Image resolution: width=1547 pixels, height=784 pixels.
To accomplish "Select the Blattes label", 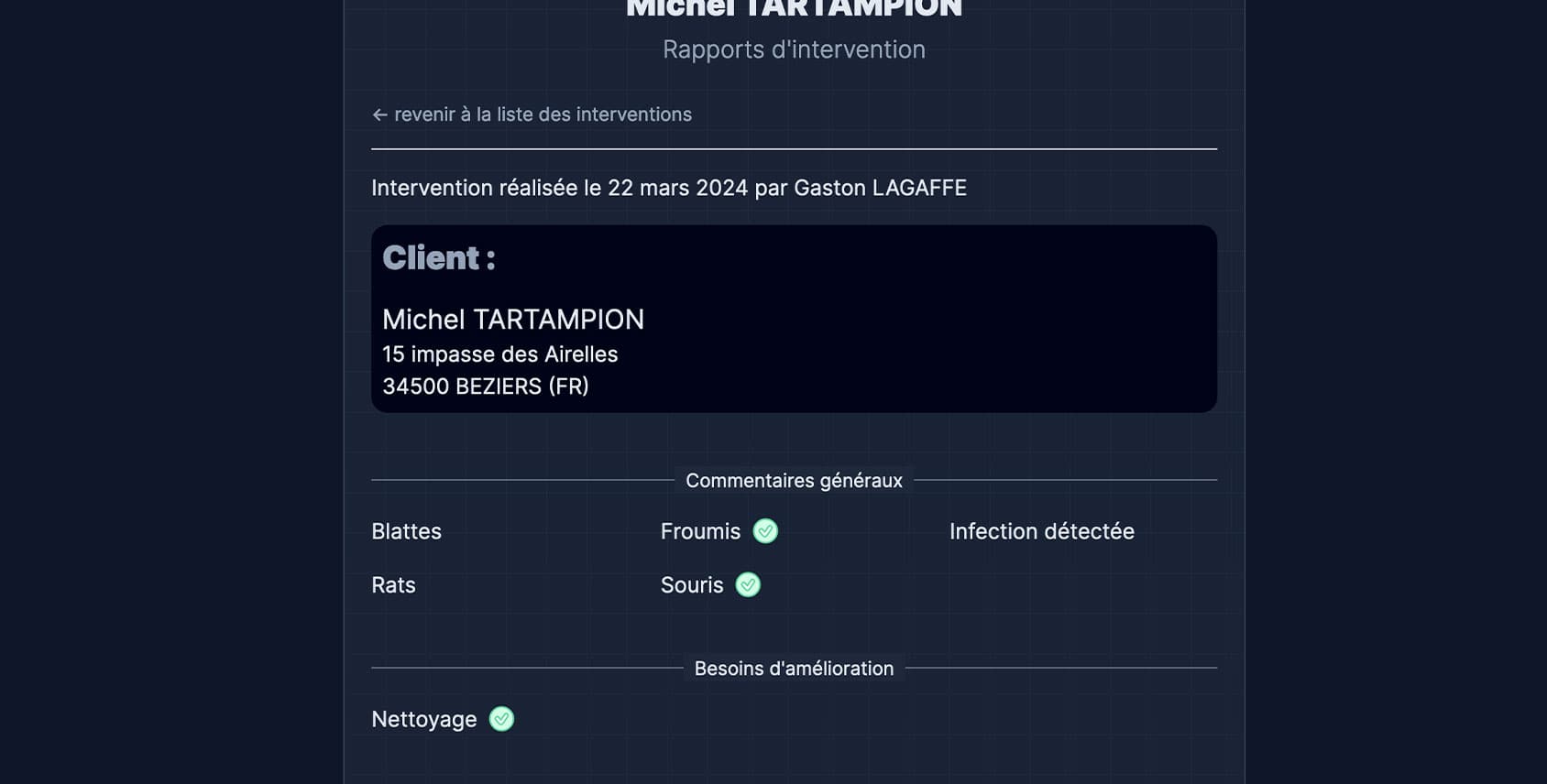I will tap(406, 531).
